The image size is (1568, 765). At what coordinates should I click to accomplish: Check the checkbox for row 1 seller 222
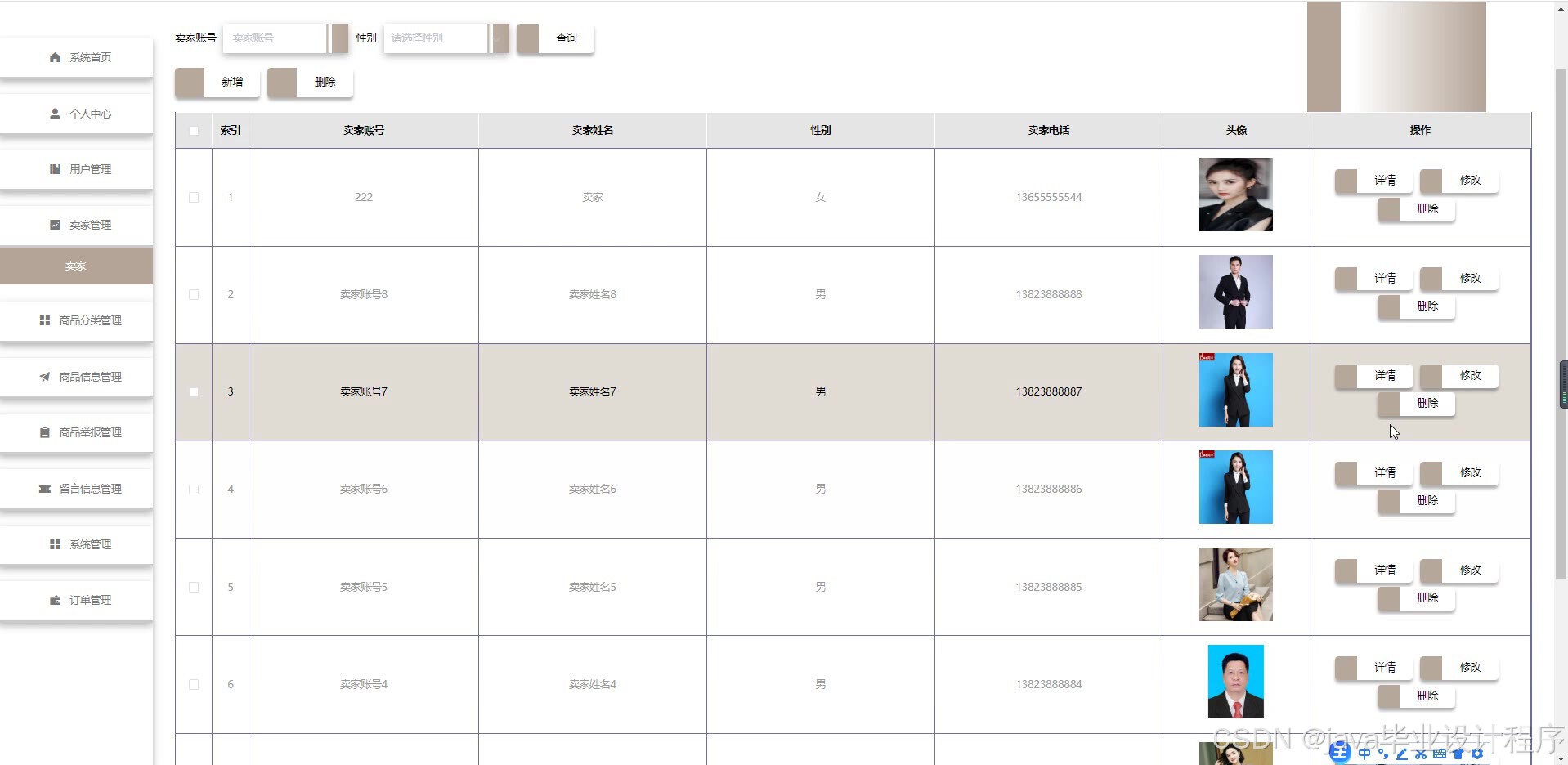pyautogui.click(x=194, y=198)
